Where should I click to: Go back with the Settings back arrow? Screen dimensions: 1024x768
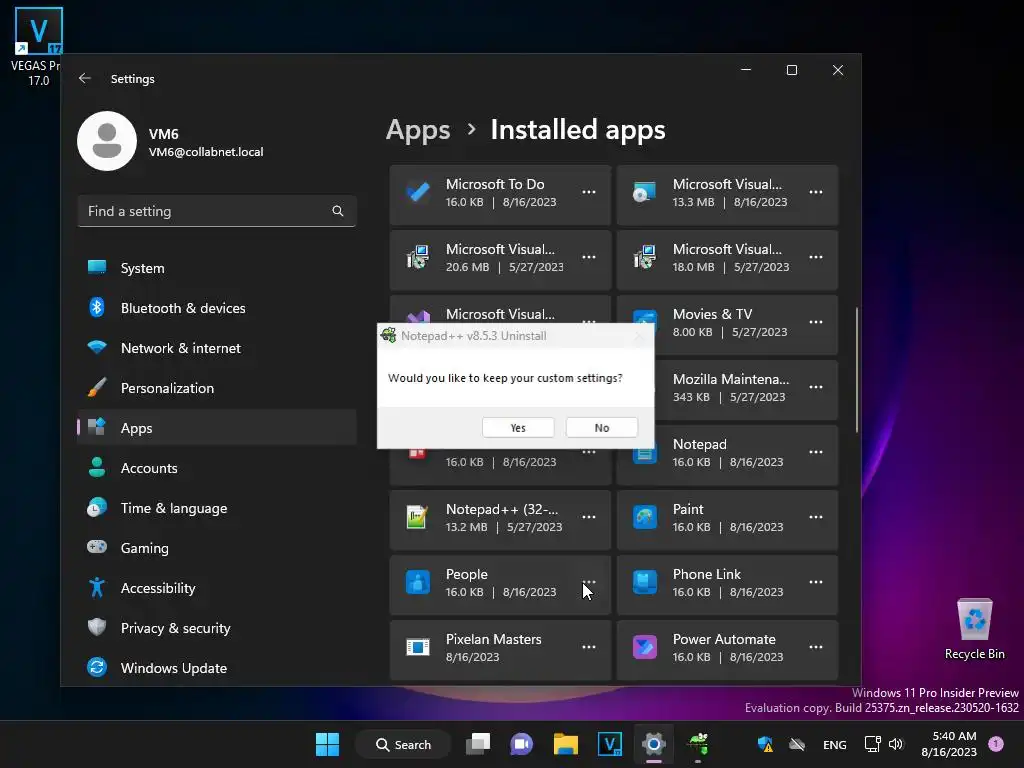click(x=84, y=78)
